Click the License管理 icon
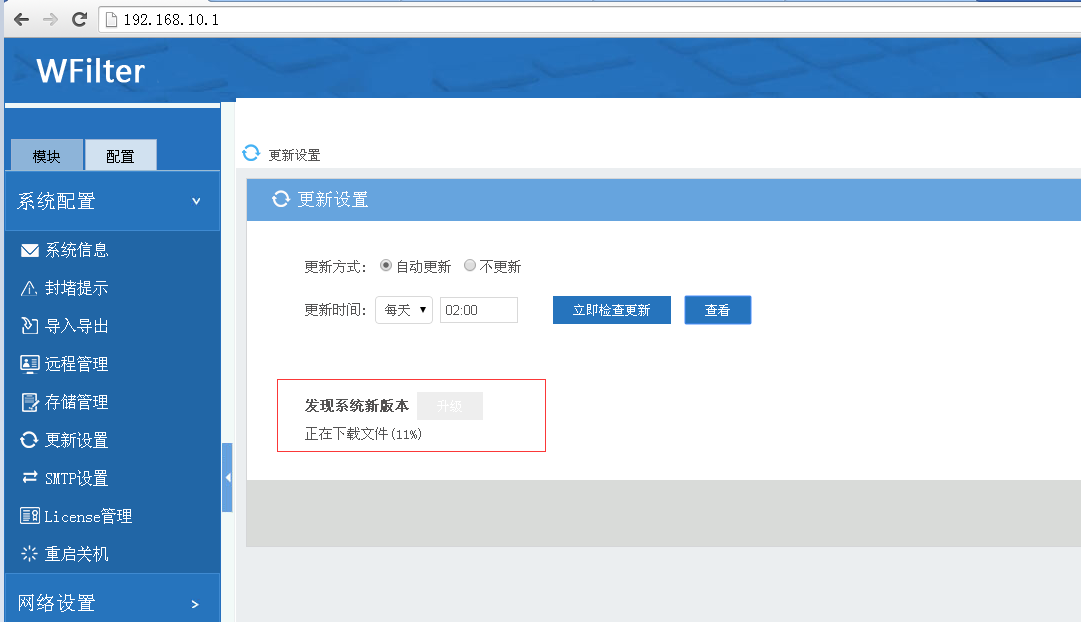The image size is (1081, 622). coord(30,516)
